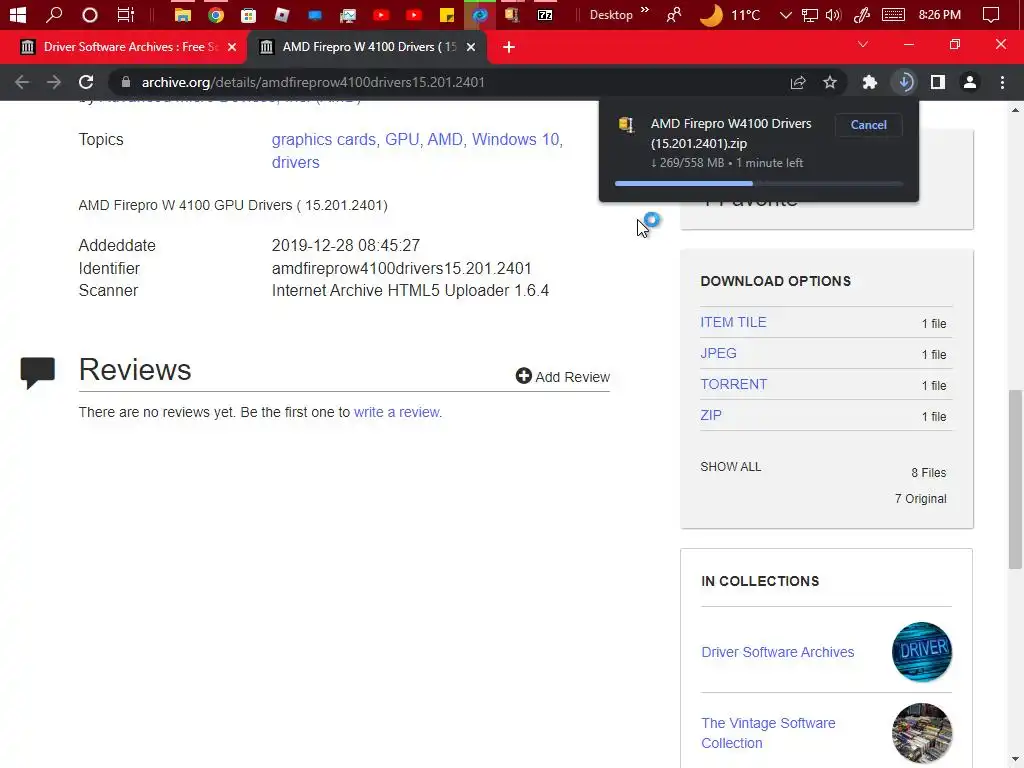Expand hidden system tray icons
Viewport: 1024px width, 768px height.
[786, 14]
